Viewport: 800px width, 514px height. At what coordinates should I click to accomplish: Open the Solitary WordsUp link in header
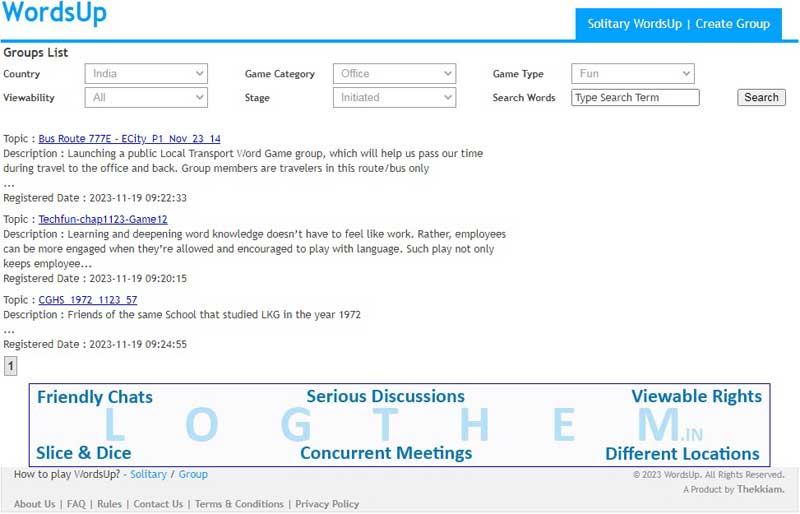pos(634,24)
